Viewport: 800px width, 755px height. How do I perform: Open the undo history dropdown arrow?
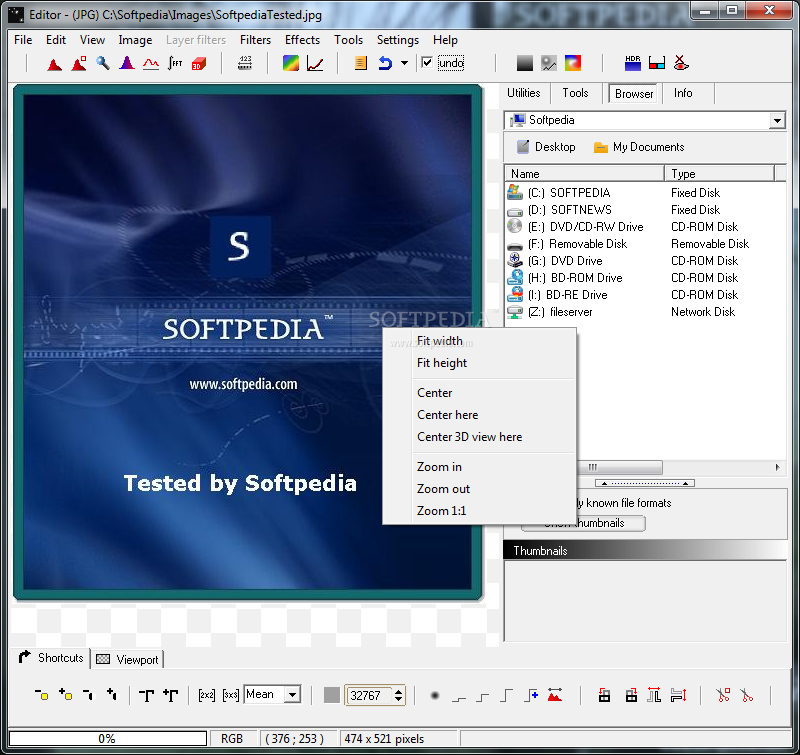pyautogui.click(x=405, y=64)
